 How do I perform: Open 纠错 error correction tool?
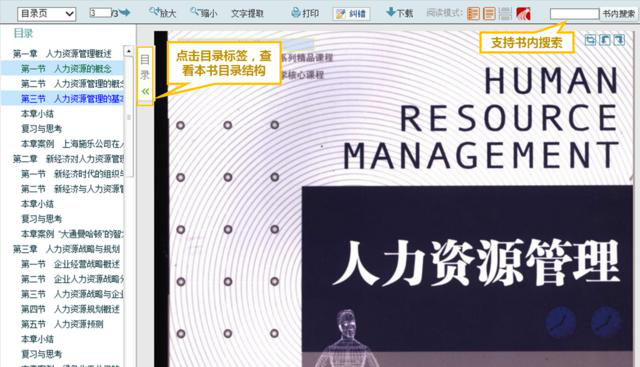[x=351, y=14]
